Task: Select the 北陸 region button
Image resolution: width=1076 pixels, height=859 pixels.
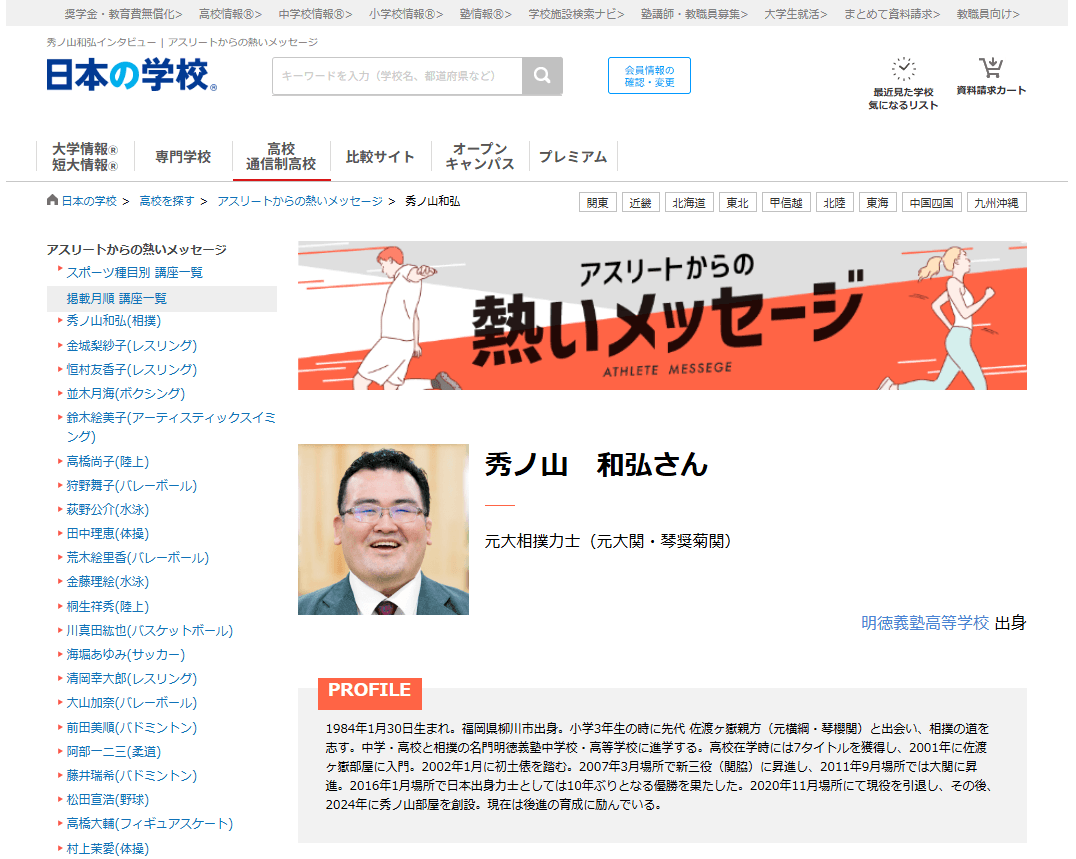Action: click(834, 203)
